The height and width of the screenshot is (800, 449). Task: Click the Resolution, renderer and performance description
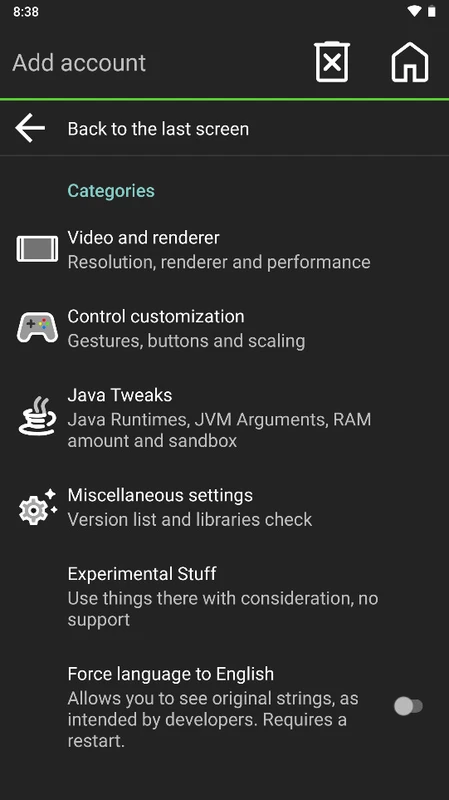tap(219, 262)
